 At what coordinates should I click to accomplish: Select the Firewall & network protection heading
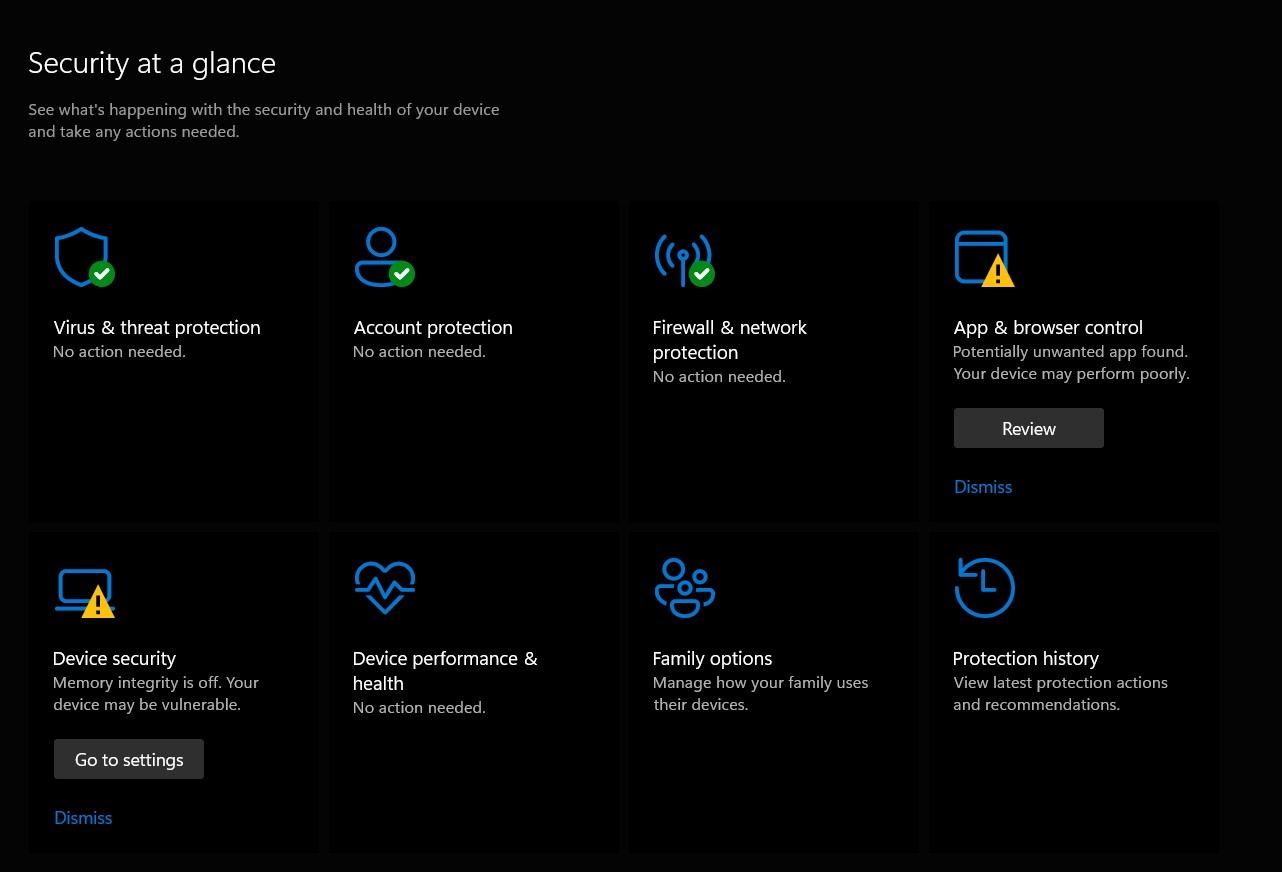coord(729,340)
